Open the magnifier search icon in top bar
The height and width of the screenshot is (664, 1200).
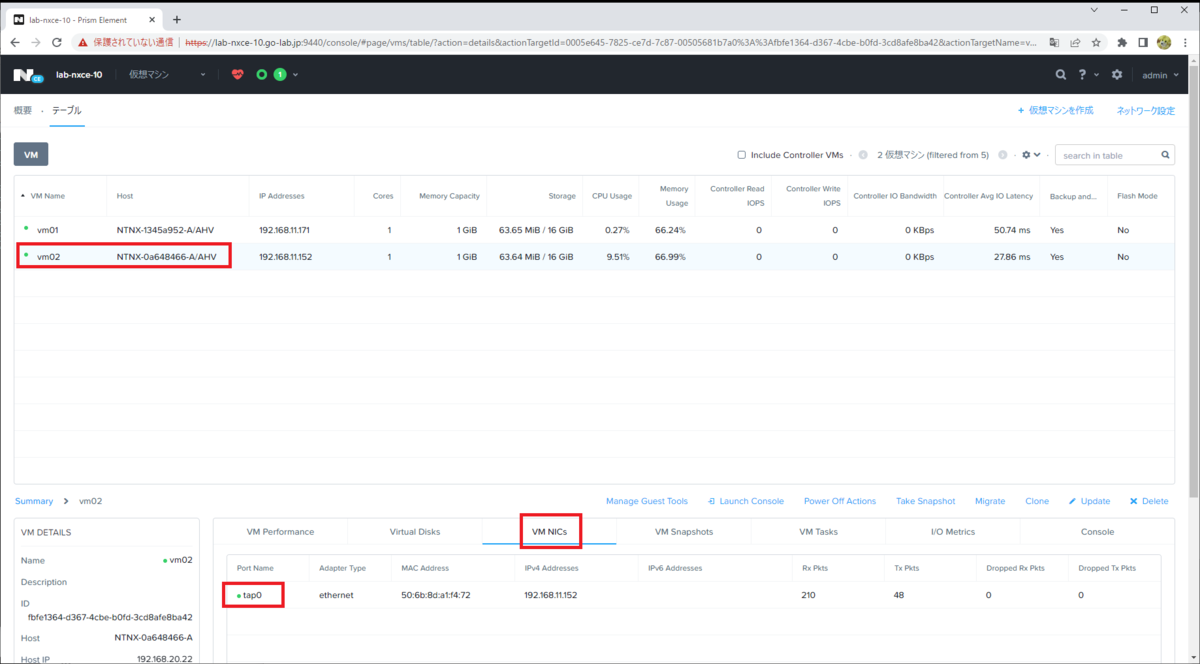click(x=1061, y=75)
